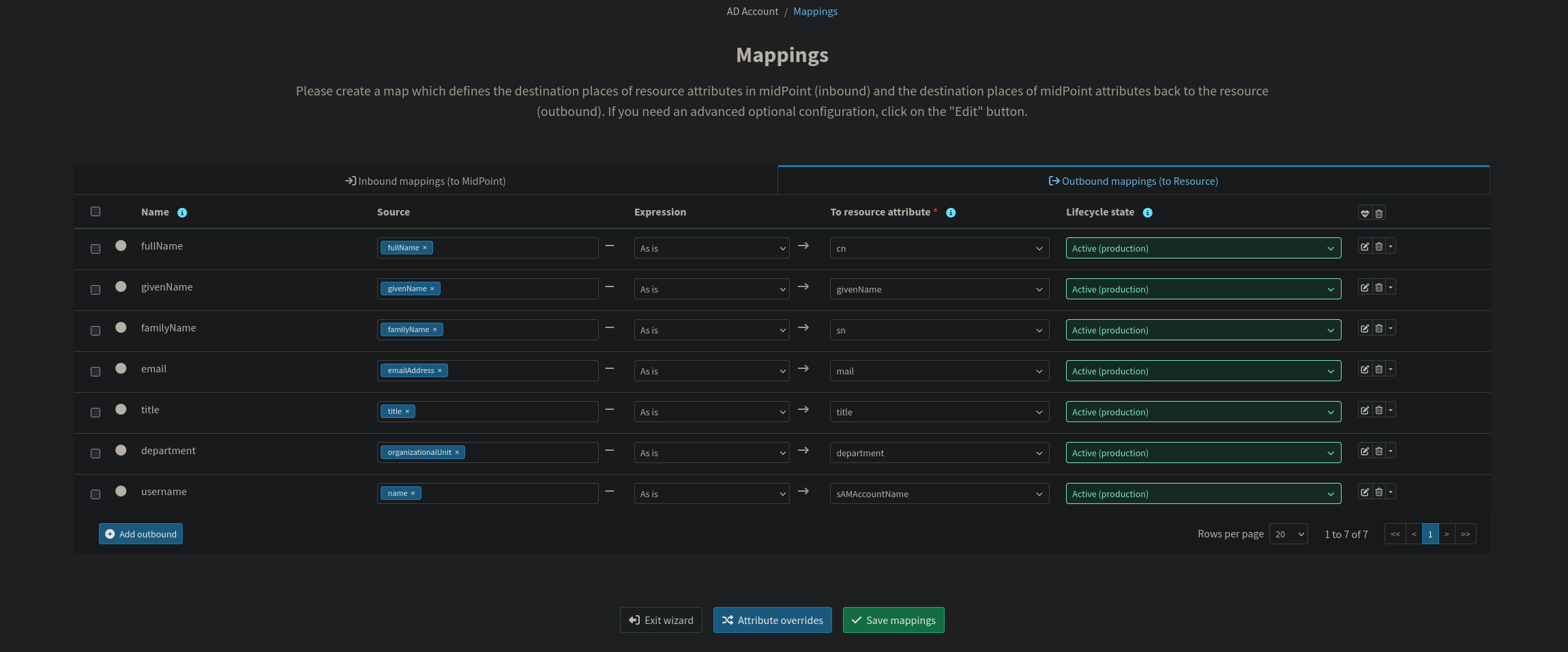
Task: Open resource attribute dropdown showing sn
Action: pos(939,330)
